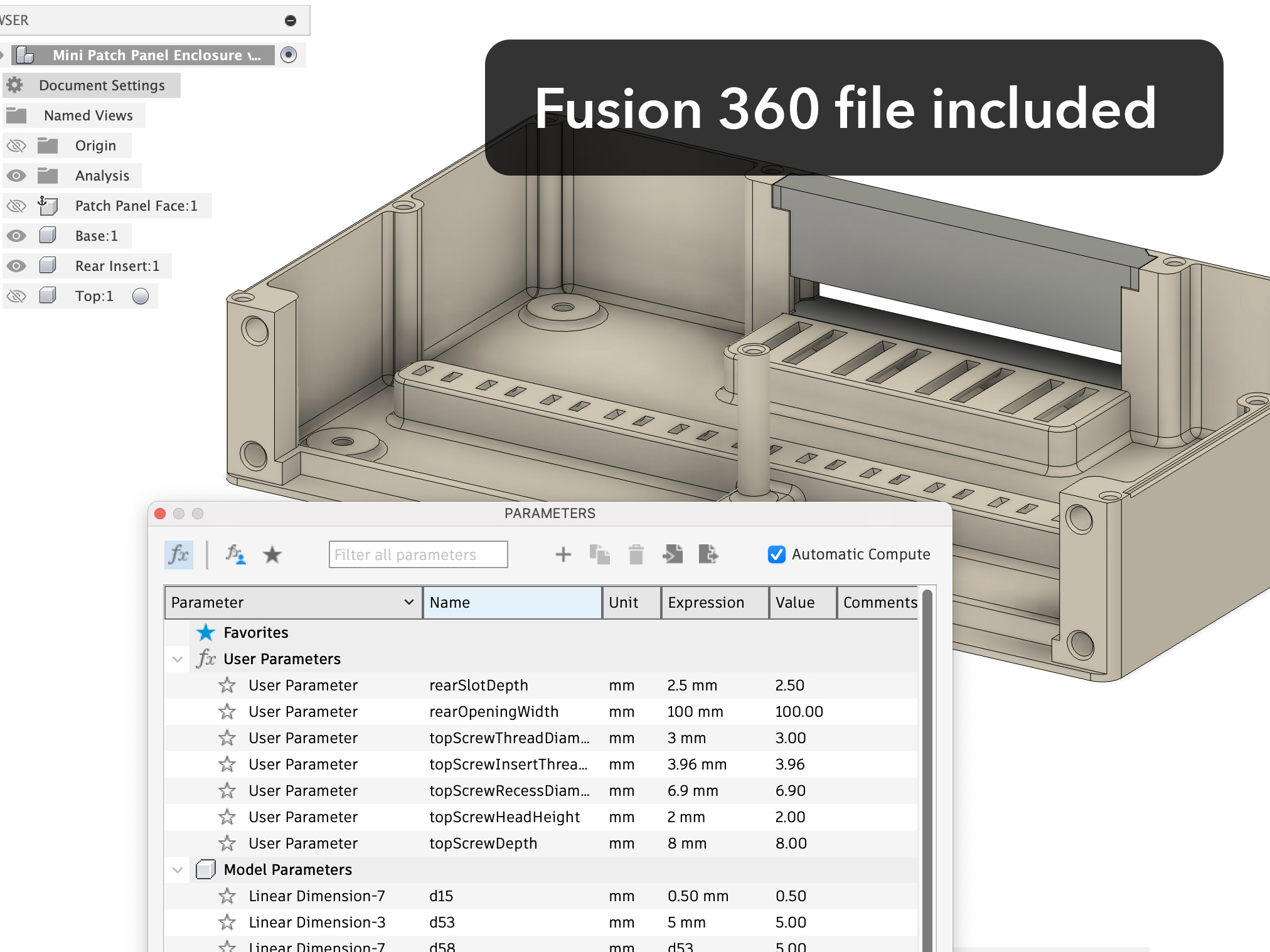Screen dimensions: 1270x952
Task: Hide the Rear Insert:1 component
Action: [16, 266]
